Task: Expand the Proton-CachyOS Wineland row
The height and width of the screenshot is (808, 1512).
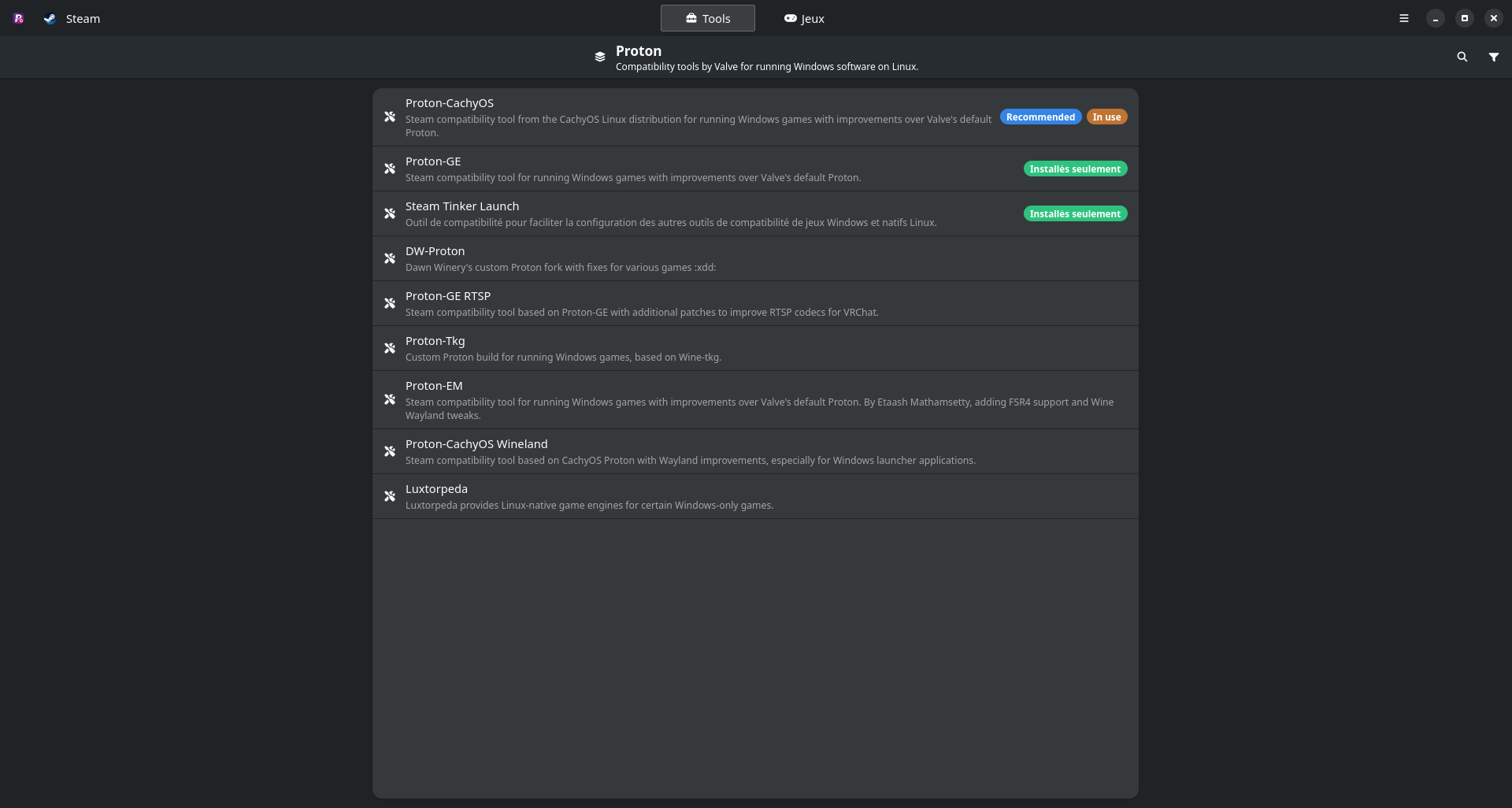Action: point(755,451)
